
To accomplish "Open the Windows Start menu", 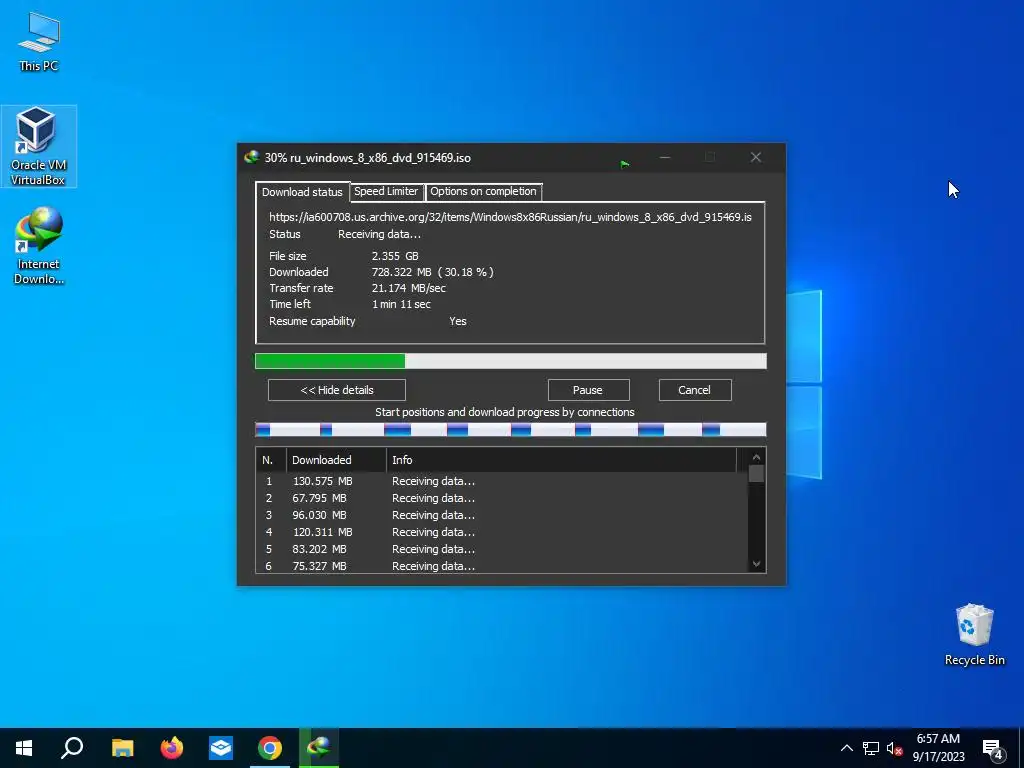I will [x=24, y=748].
